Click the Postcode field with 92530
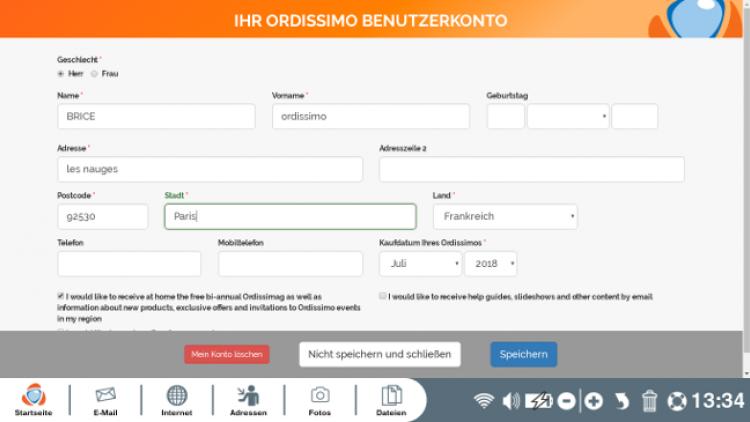The height and width of the screenshot is (422, 750). click(103, 216)
